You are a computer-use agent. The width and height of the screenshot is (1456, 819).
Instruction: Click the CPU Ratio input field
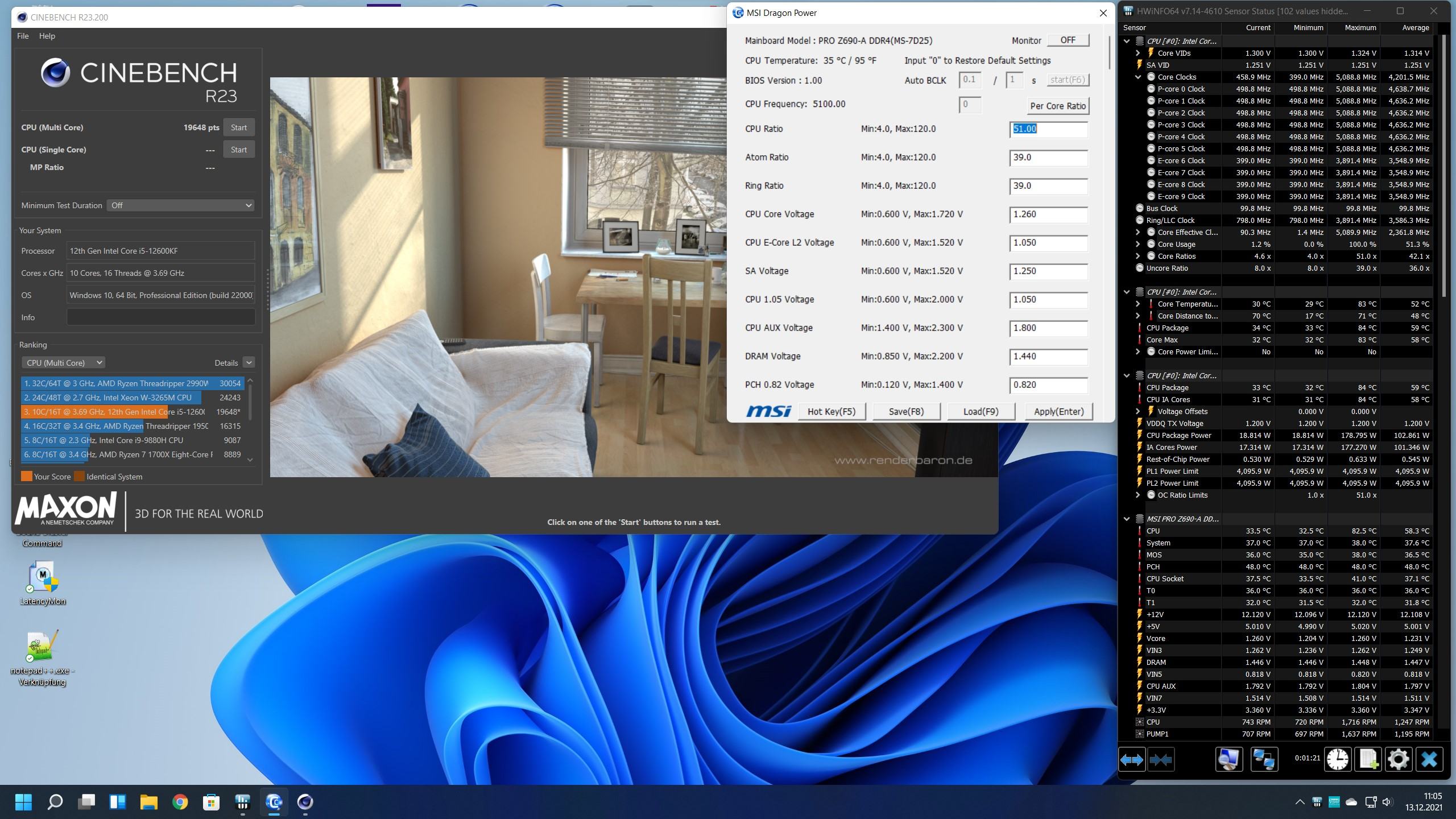click(x=1049, y=129)
